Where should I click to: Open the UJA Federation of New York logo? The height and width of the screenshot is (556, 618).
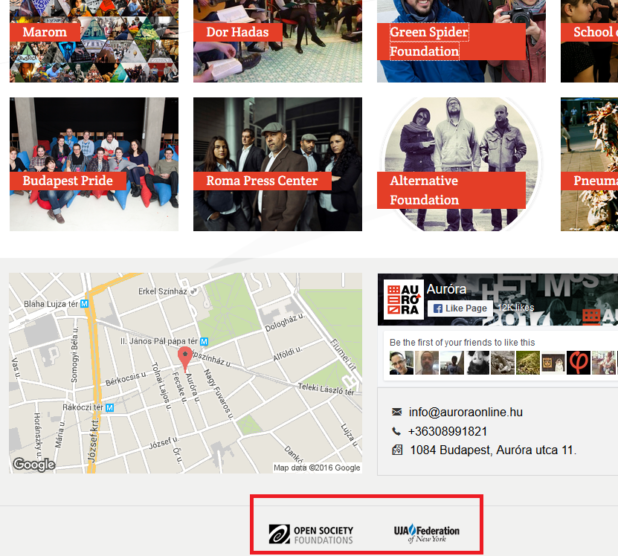point(427,533)
